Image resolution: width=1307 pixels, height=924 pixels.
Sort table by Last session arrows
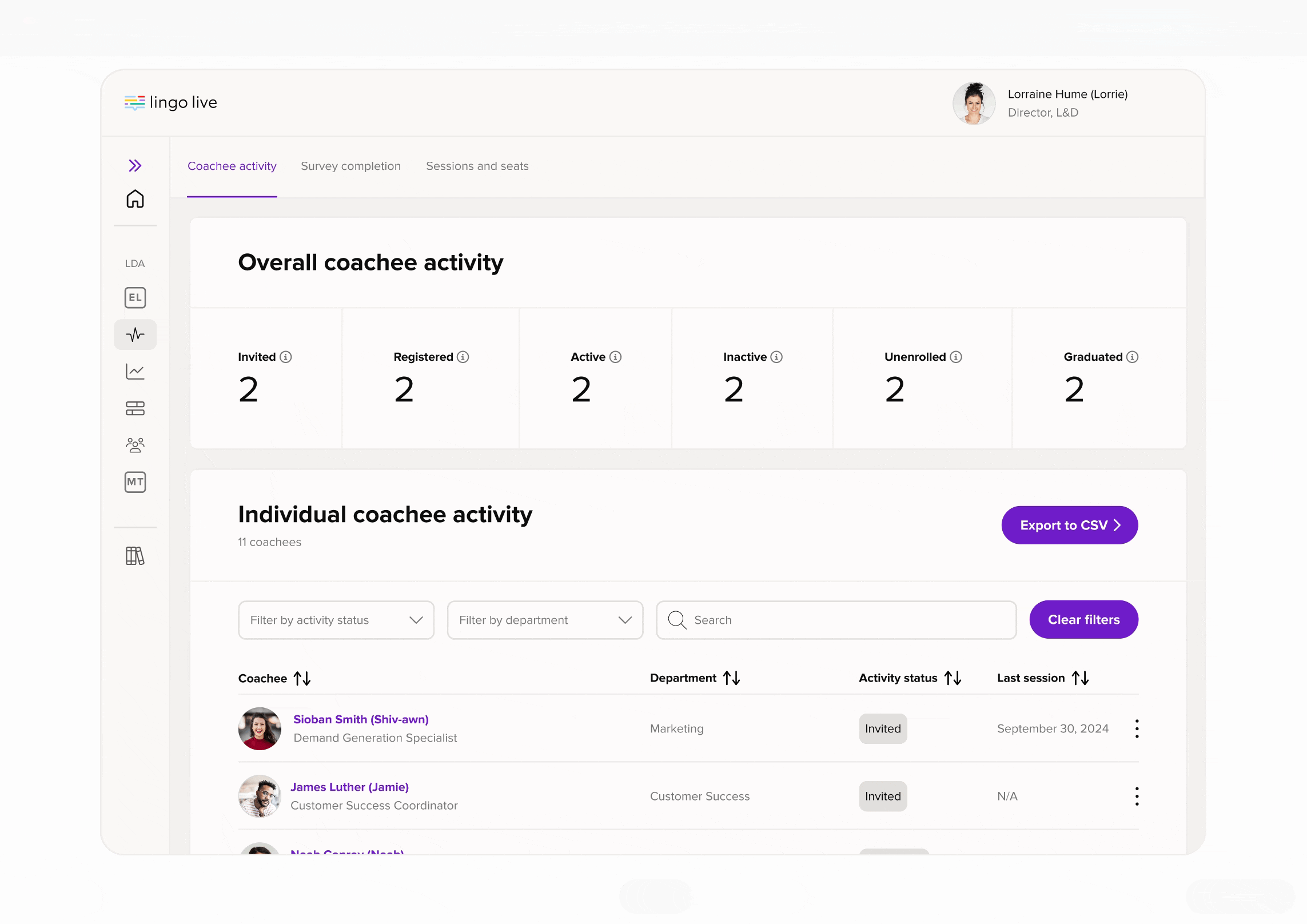pos(1080,678)
